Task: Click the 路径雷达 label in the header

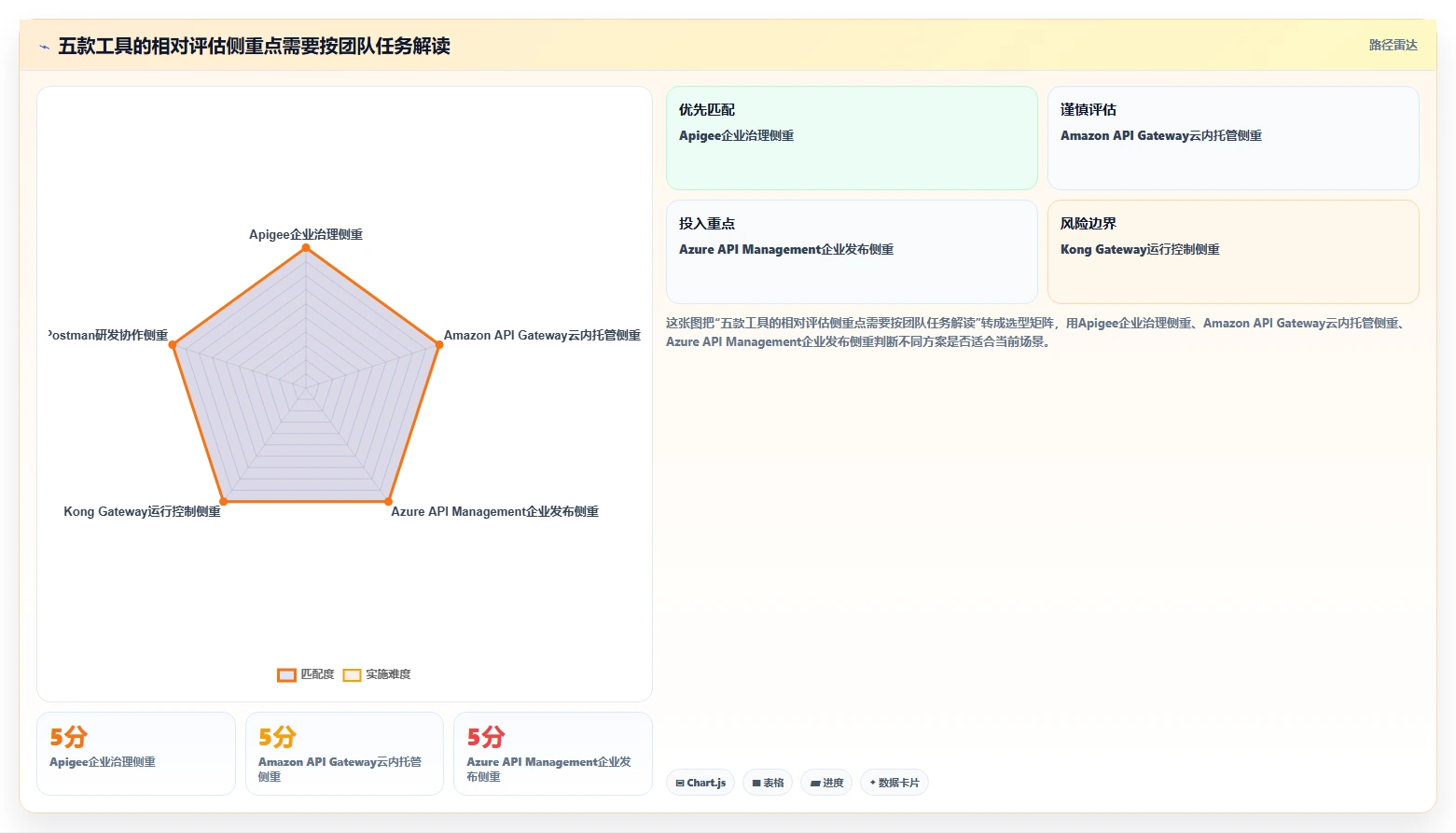Action: 1393,45
